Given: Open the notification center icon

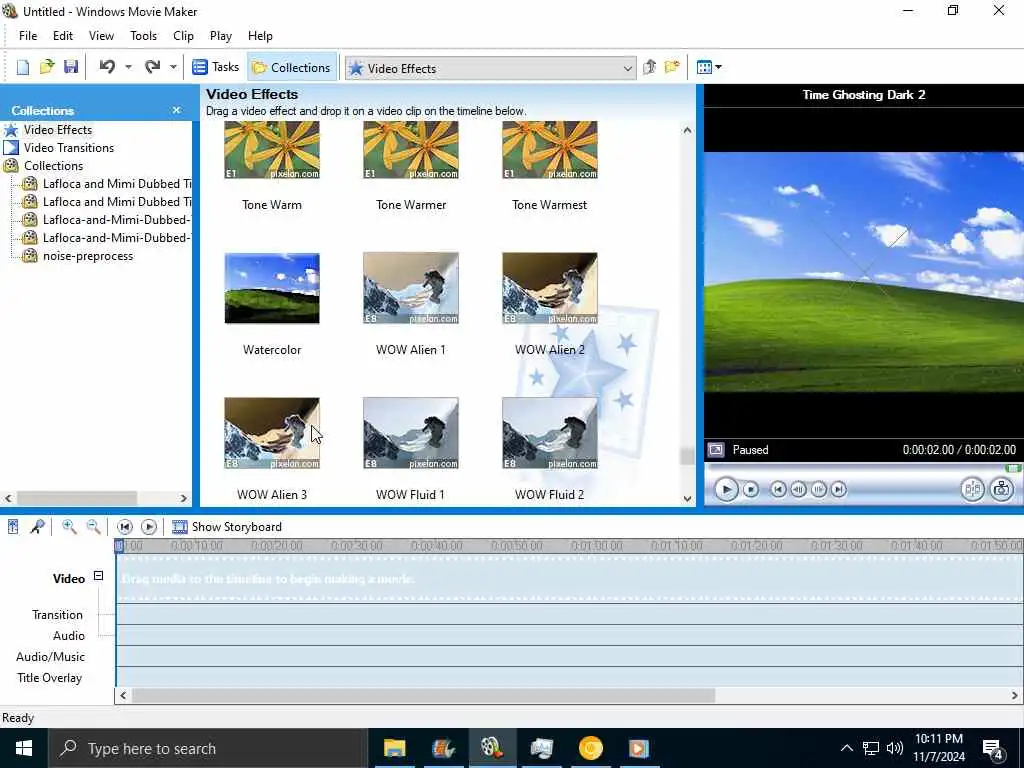Looking at the screenshot, I should pyautogui.click(x=993, y=749).
